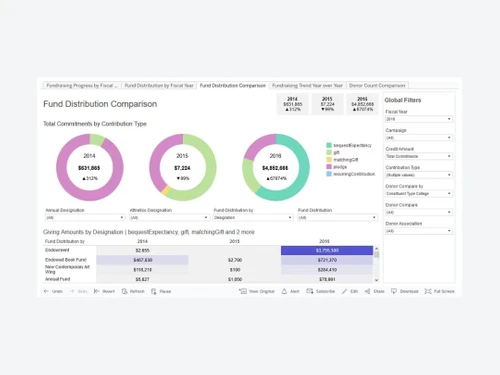Click the 2016 Annual Fund cell $78,991
The height and width of the screenshot is (375, 500).
point(327,279)
